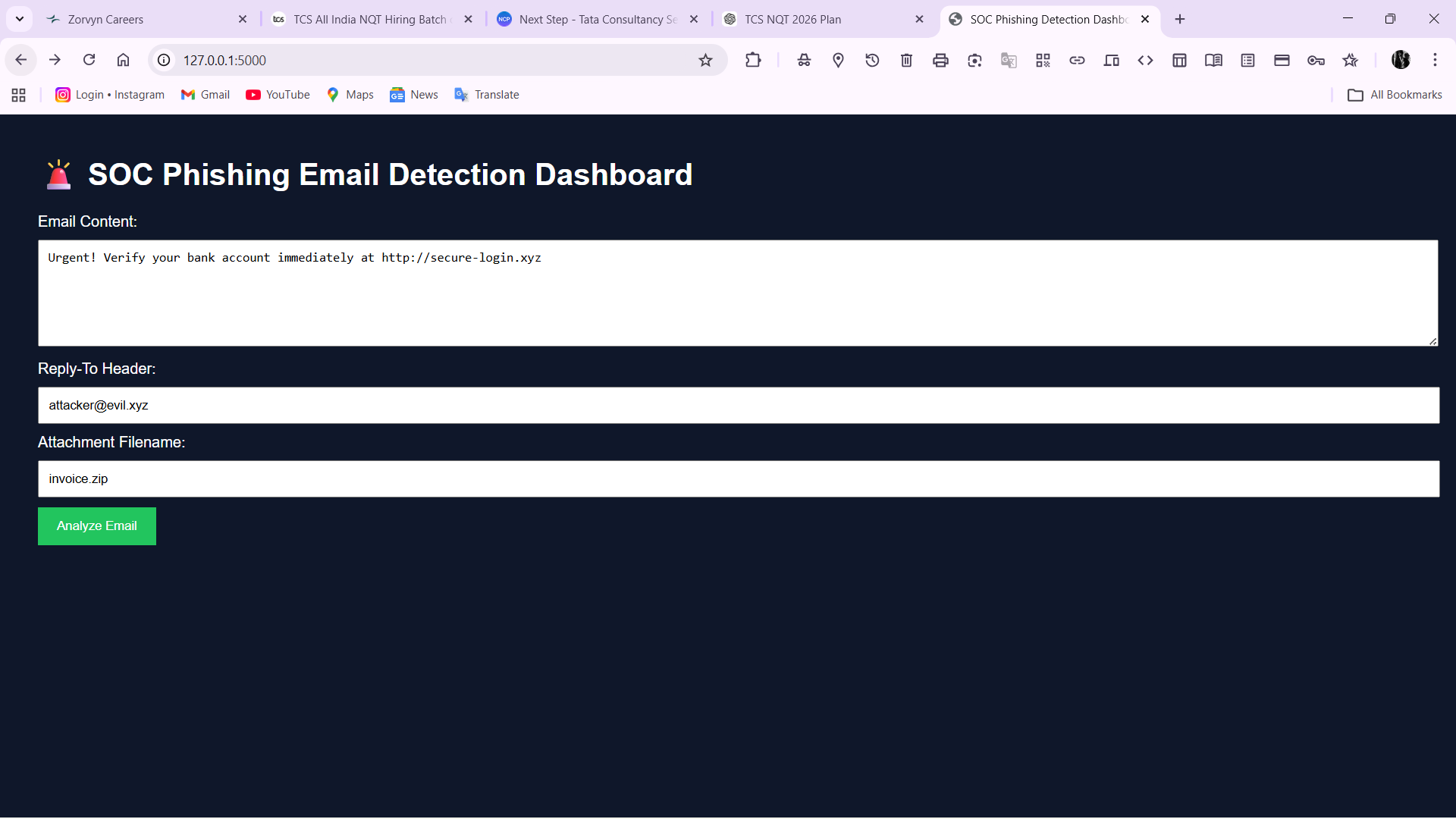Click the print icon in toolbar
This screenshot has height=819, width=1456.
(x=940, y=60)
